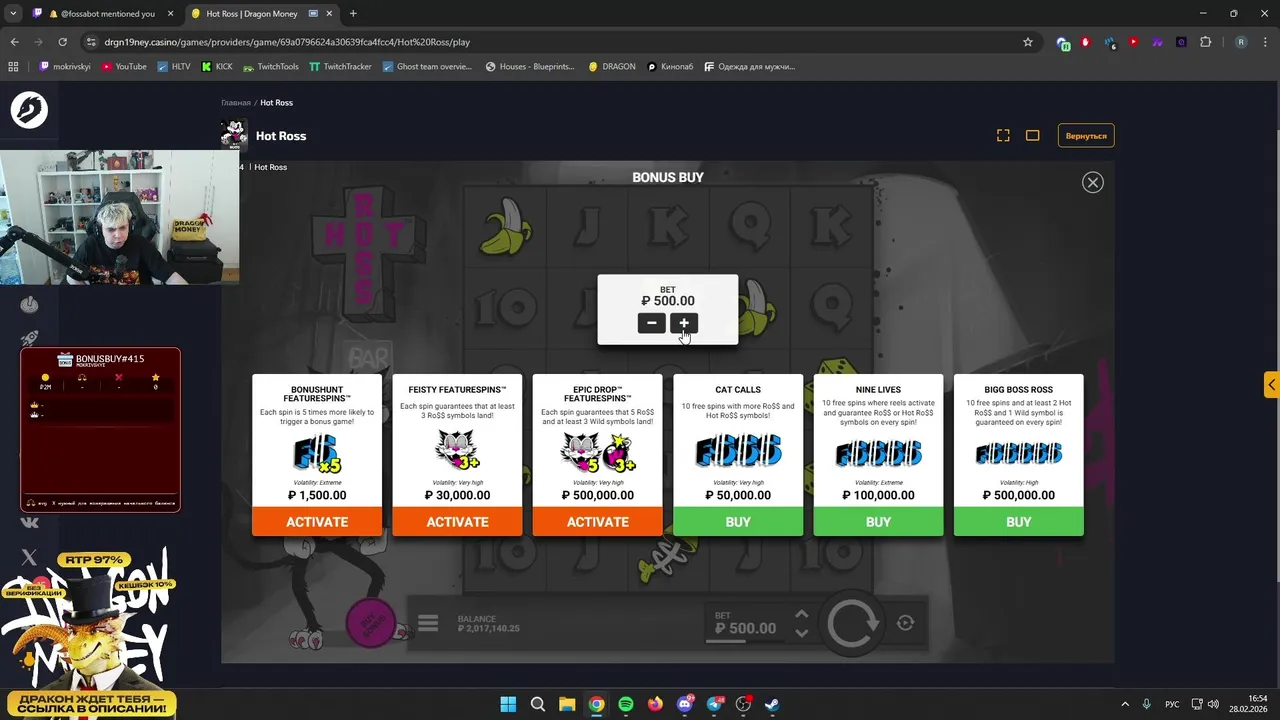
Task: Show hidden system tray icons
Action: 1125,704
